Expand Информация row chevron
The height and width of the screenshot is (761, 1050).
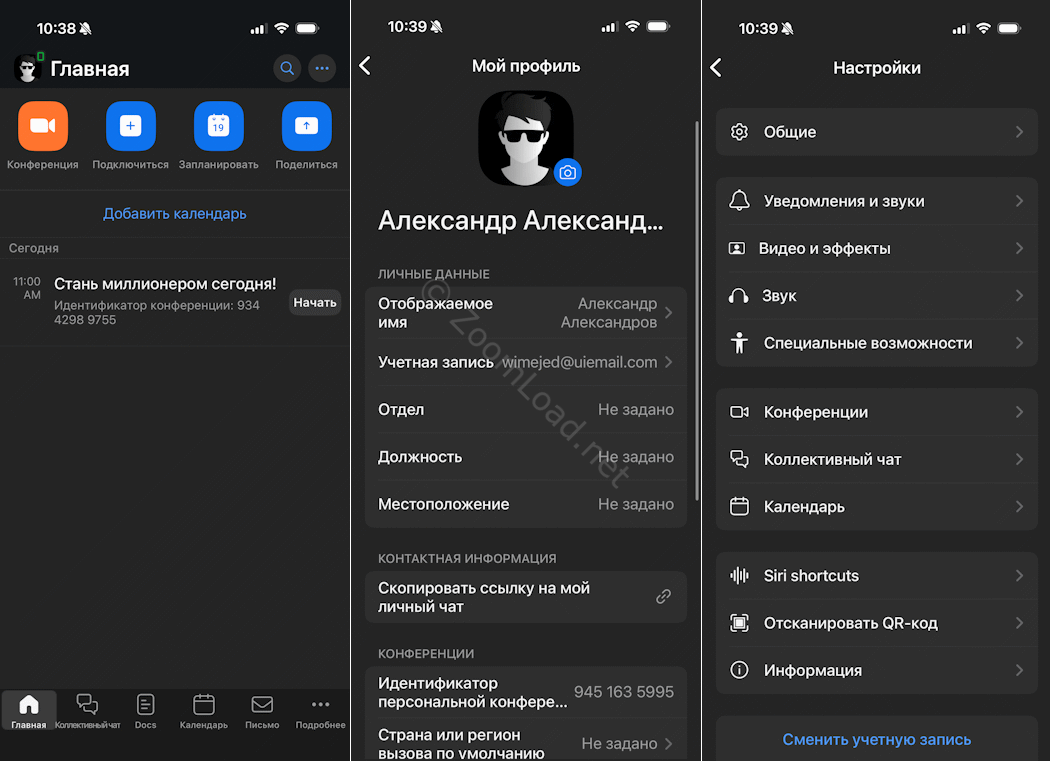[1019, 670]
